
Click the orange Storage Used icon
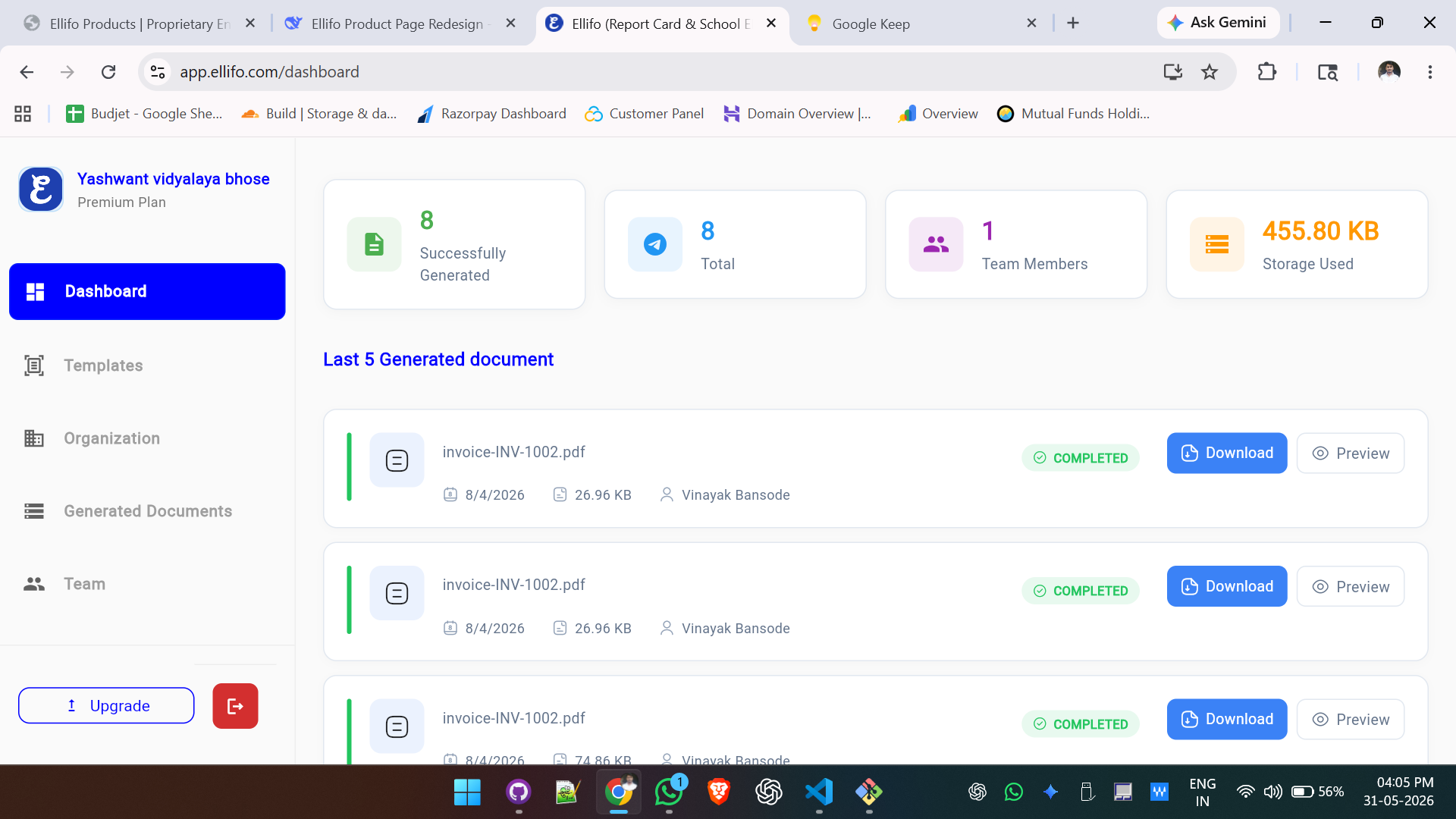(x=1217, y=244)
